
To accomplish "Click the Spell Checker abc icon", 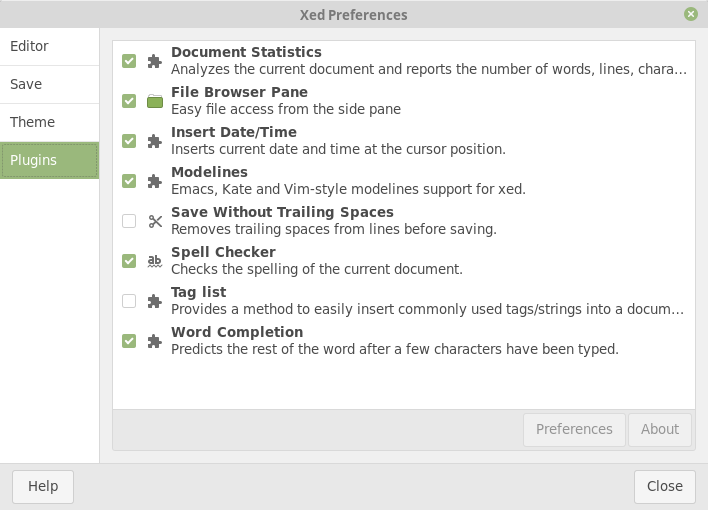I will pyautogui.click(x=154, y=261).
